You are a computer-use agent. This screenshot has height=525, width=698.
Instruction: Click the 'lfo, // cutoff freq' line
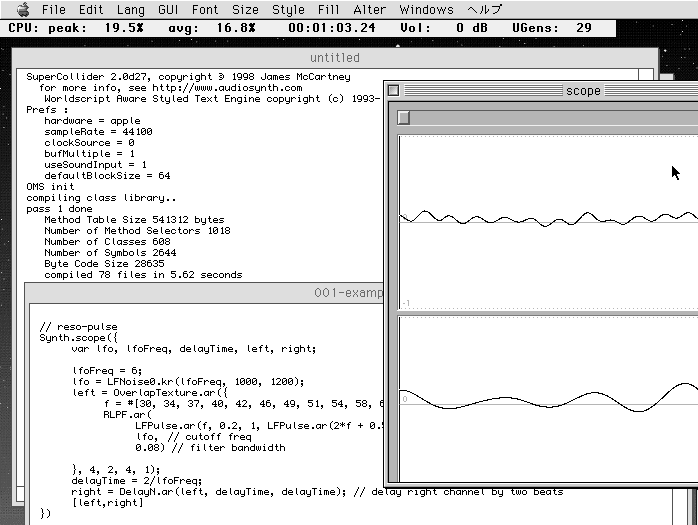(x=194, y=437)
